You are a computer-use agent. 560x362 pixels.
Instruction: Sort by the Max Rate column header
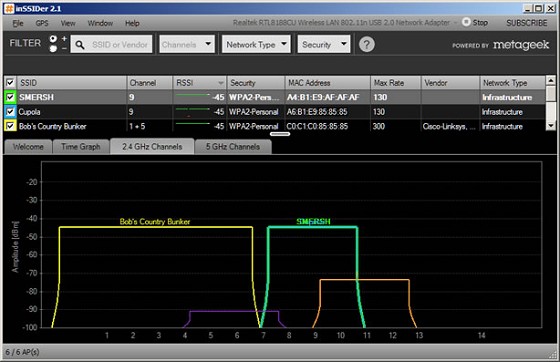tap(396, 83)
